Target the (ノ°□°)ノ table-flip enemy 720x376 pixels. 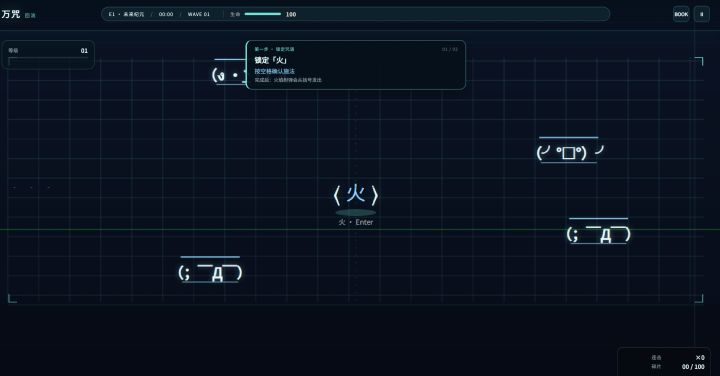point(569,152)
